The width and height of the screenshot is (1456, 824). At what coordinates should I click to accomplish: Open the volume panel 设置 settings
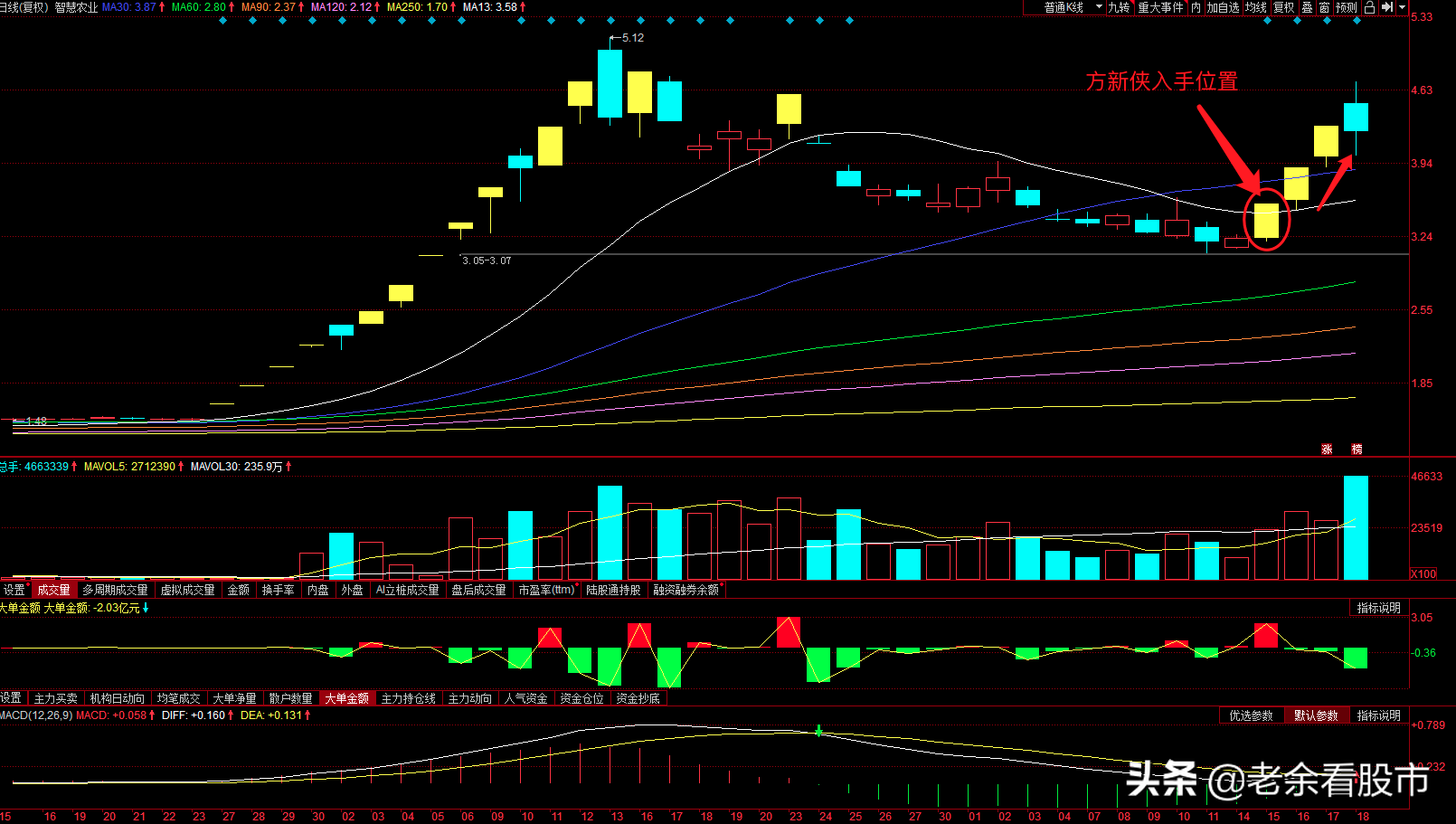tap(14, 590)
